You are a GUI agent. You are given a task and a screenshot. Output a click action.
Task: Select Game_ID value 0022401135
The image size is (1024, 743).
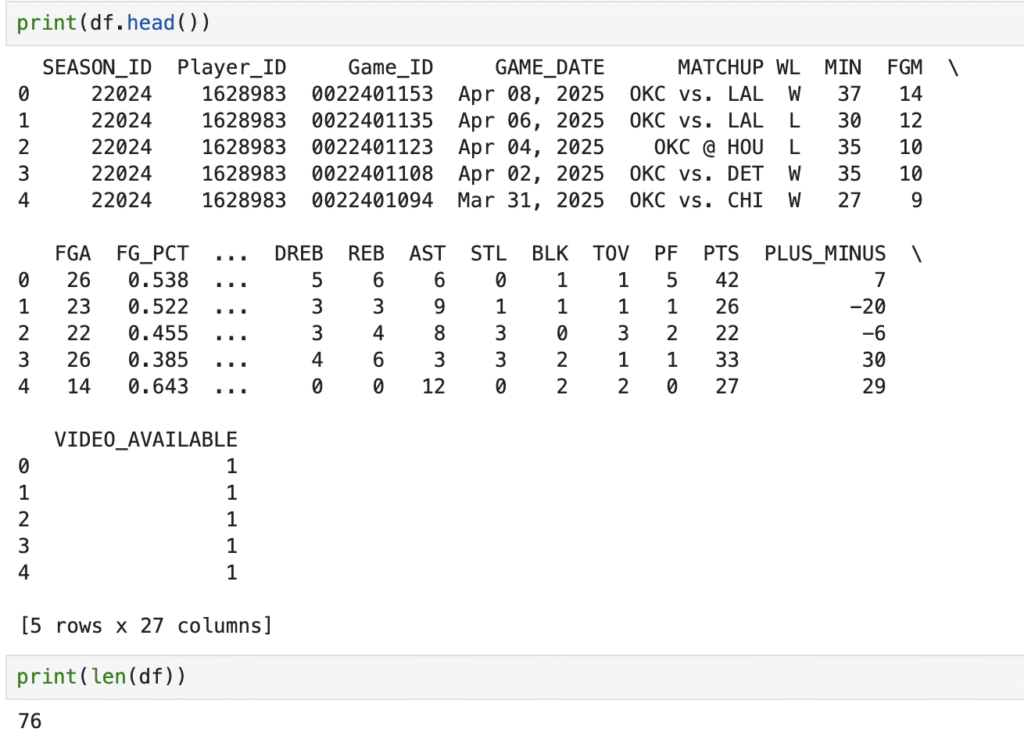coord(372,121)
